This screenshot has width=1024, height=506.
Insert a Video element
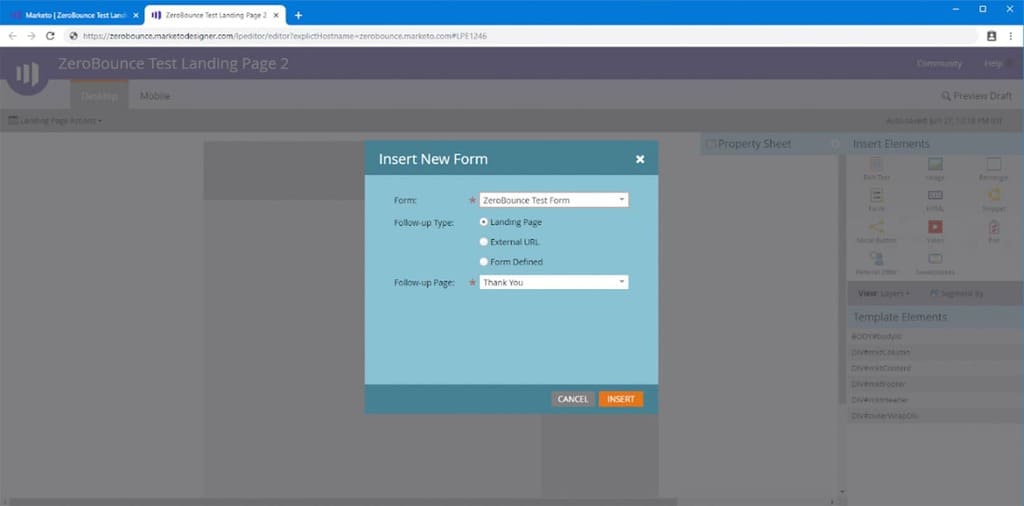[935, 232]
